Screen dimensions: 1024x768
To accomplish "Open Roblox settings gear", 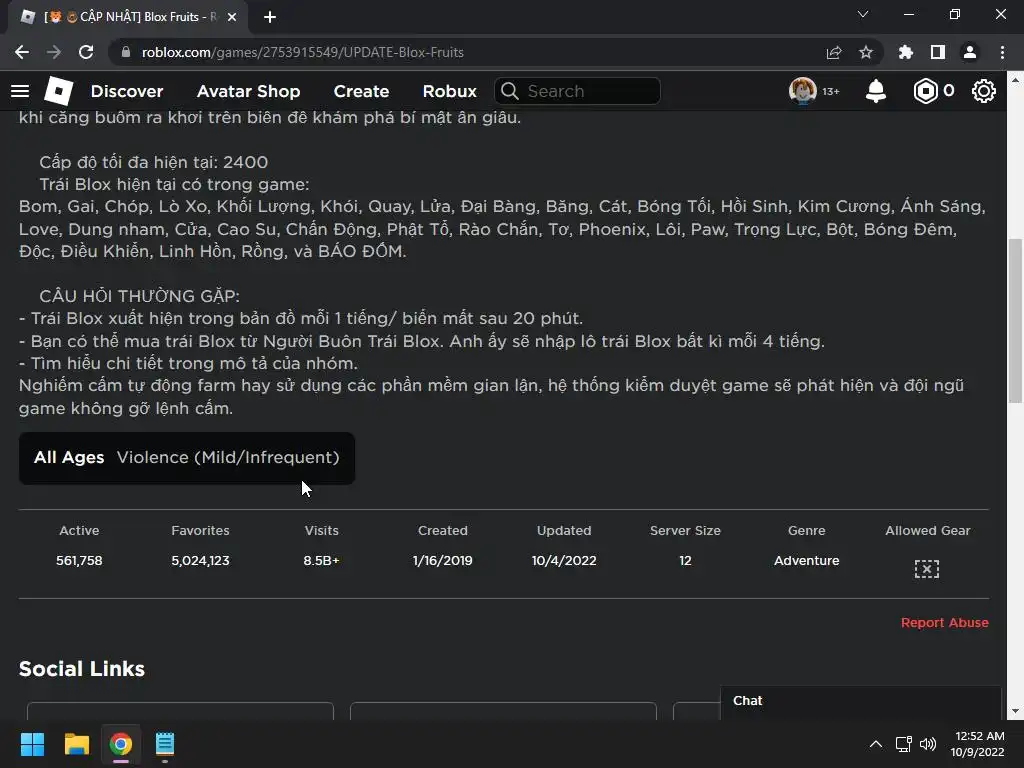I will [984, 91].
